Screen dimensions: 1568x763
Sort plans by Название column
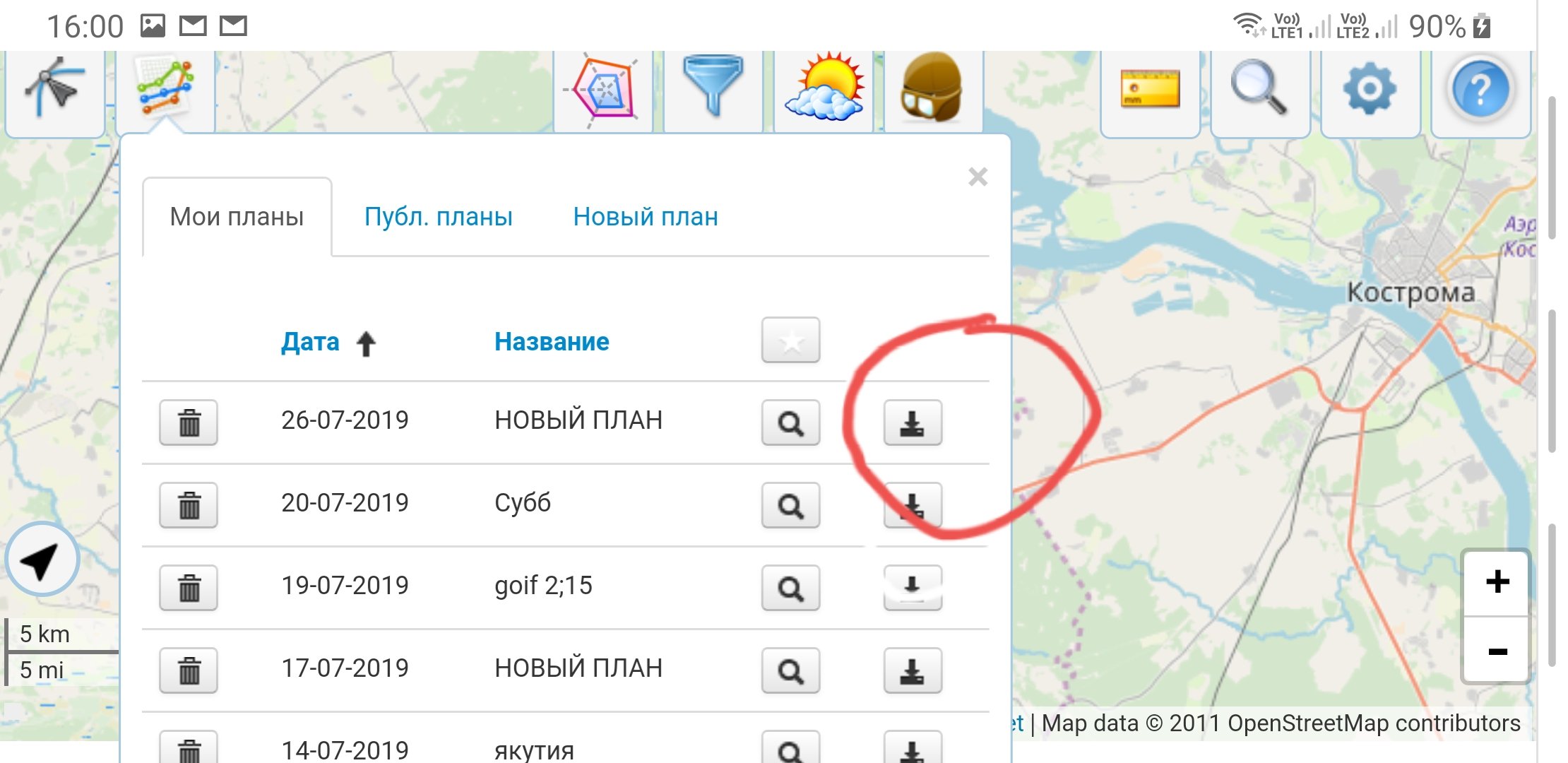tap(551, 342)
